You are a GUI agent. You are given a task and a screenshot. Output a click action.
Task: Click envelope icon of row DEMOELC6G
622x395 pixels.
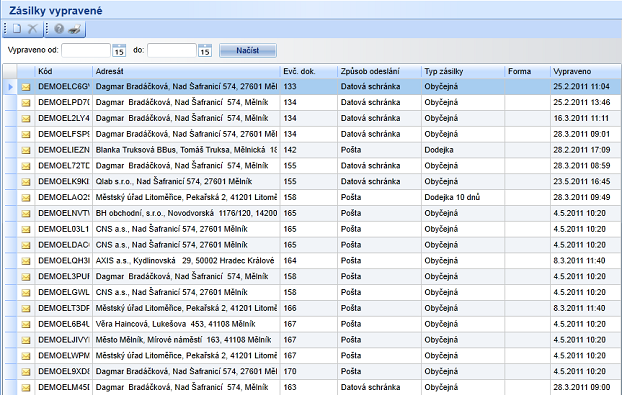click(26, 87)
